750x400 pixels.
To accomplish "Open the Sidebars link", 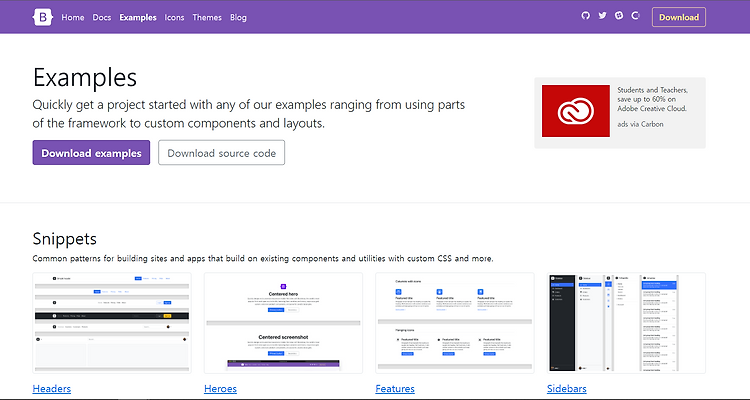I will point(567,389).
